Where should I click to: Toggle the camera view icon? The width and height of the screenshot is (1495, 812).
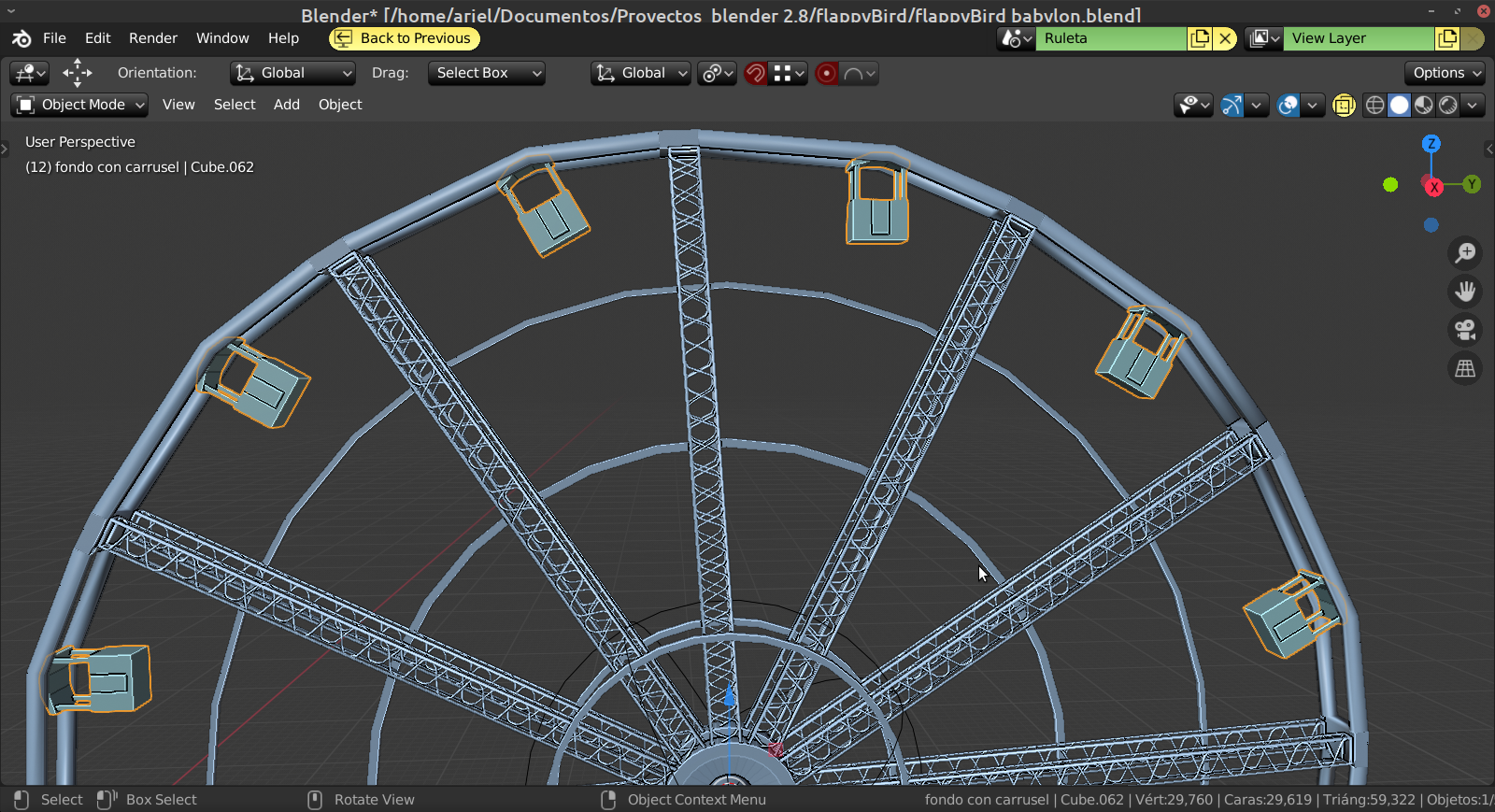coord(1465,330)
